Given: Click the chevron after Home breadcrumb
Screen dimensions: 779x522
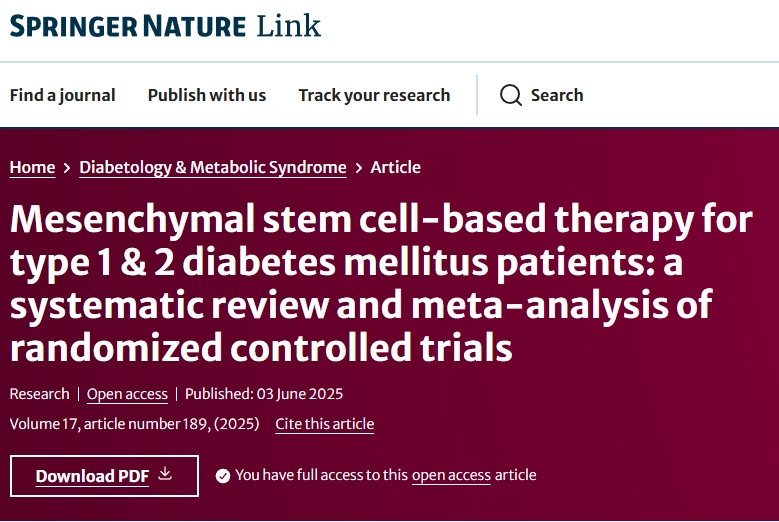Looking at the screenshot, I should 67,168.
